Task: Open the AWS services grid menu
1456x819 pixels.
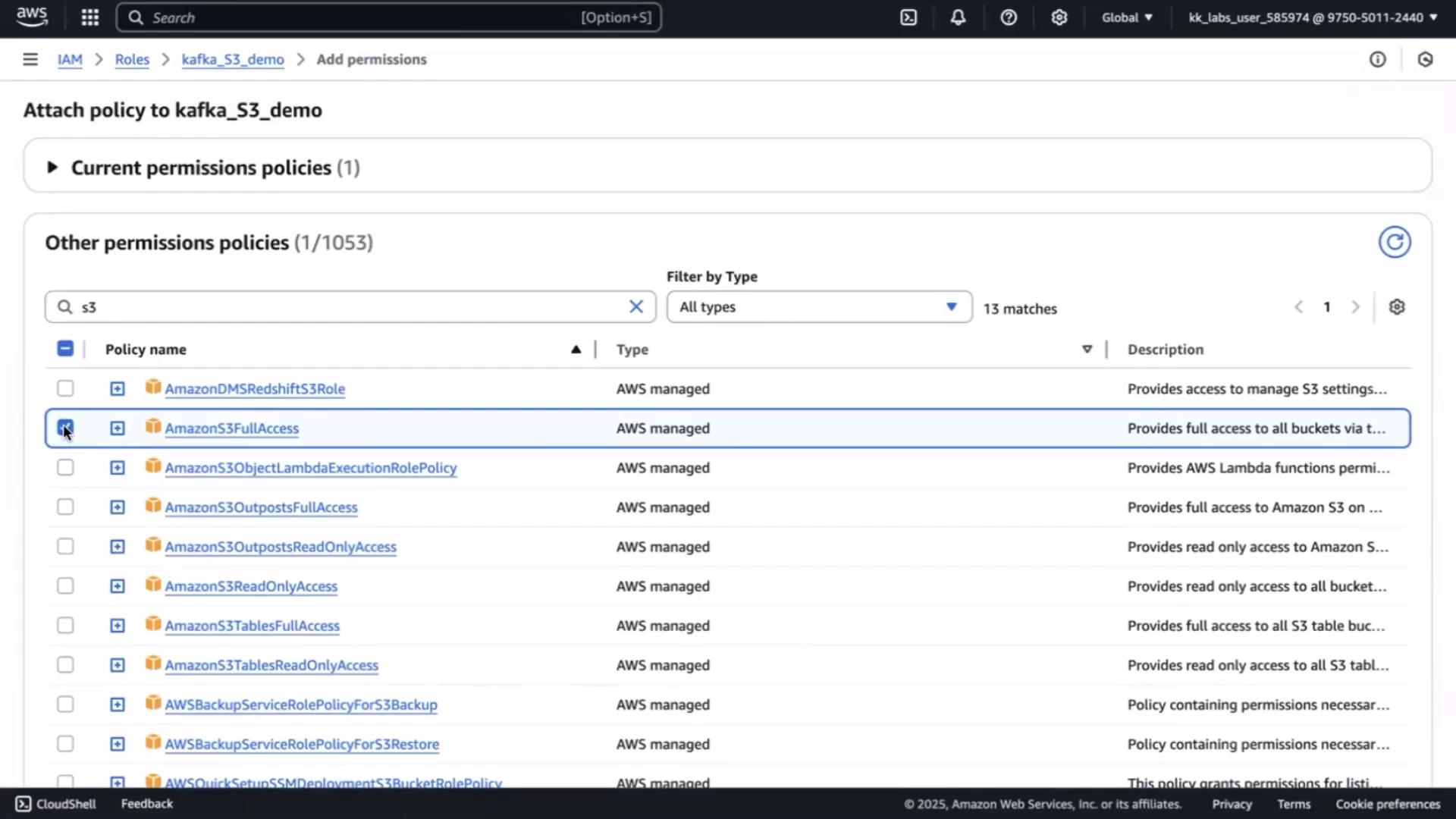Action: click(x=89, y=17)
